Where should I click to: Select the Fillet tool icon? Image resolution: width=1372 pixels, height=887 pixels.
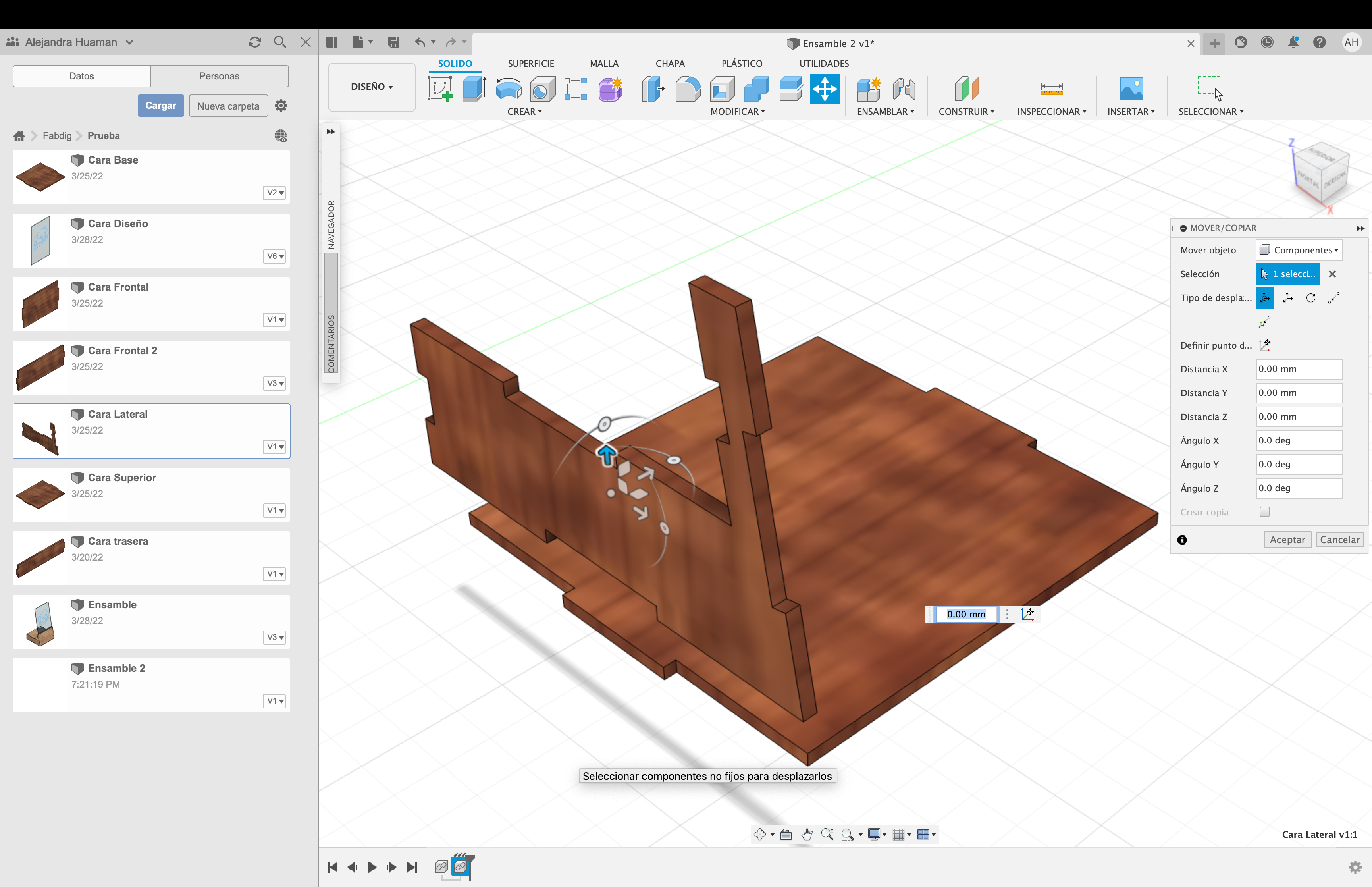coord(688,89)
